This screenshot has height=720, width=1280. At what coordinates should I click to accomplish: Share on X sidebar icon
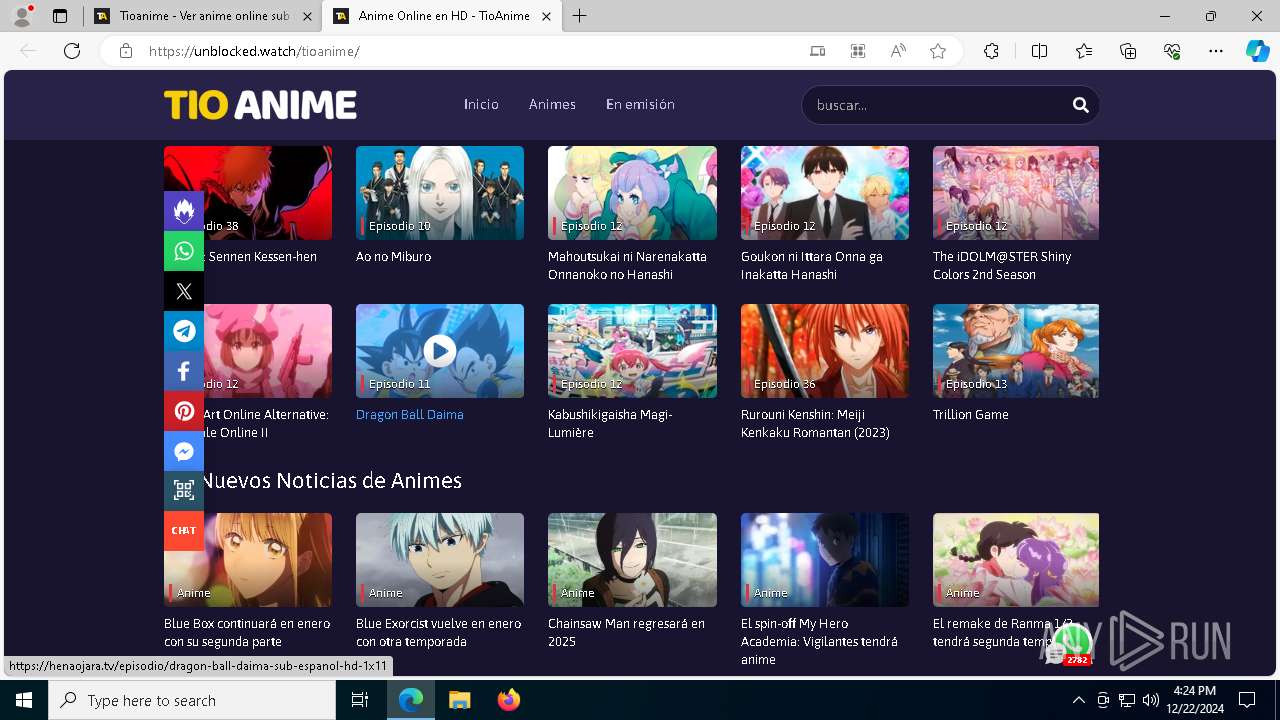click(x=184, y=291)
